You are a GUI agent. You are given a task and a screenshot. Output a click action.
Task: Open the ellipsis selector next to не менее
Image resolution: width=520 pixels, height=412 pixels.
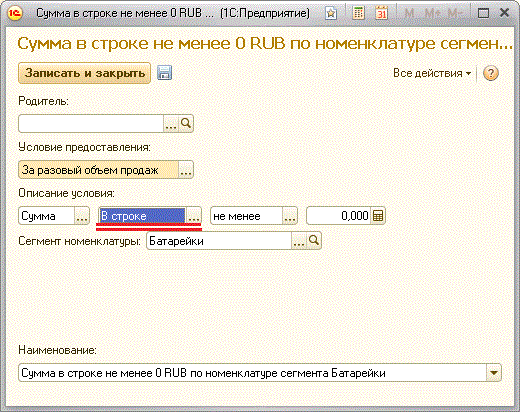tap(290, 216)
